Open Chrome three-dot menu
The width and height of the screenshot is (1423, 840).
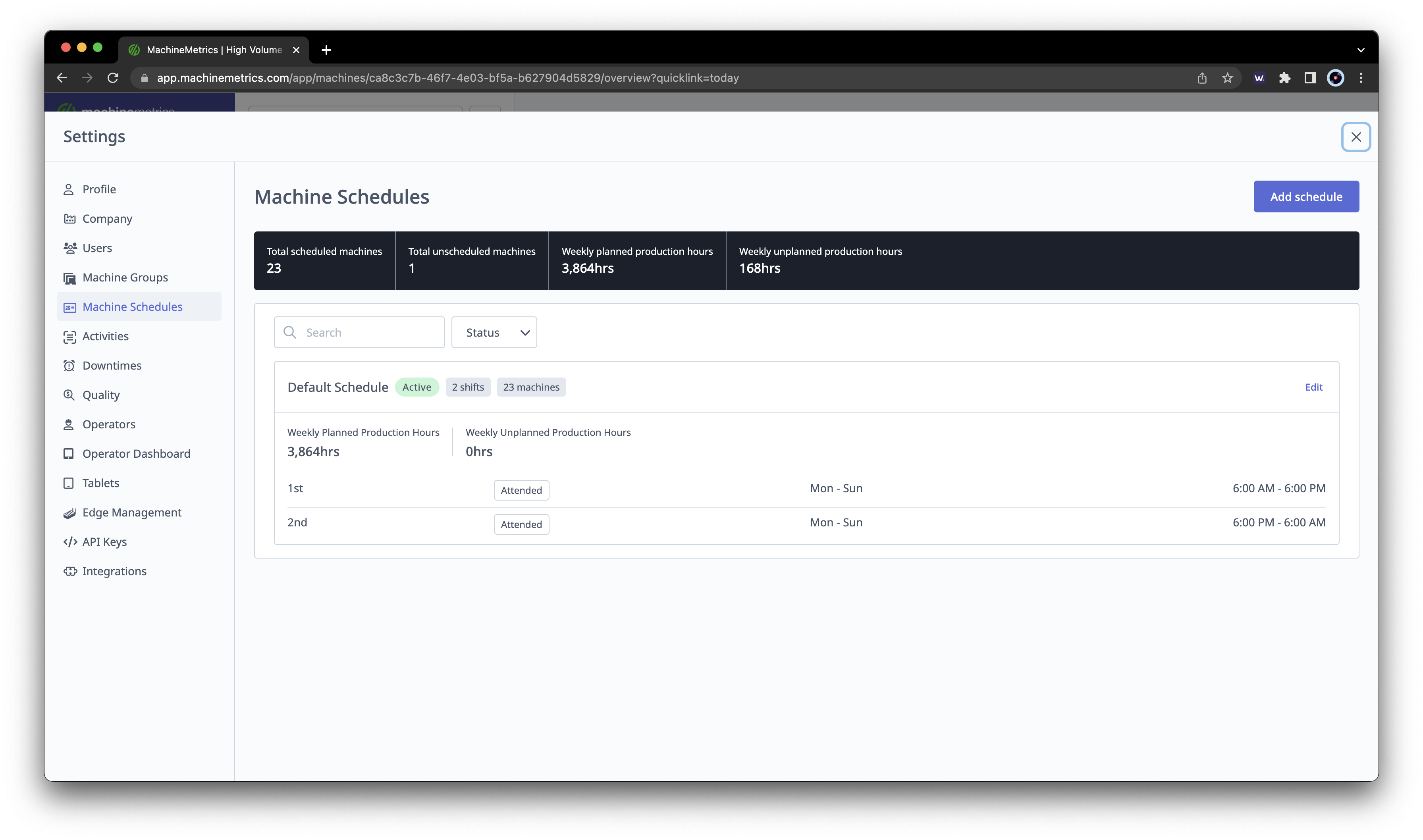tap(1361, 78)
